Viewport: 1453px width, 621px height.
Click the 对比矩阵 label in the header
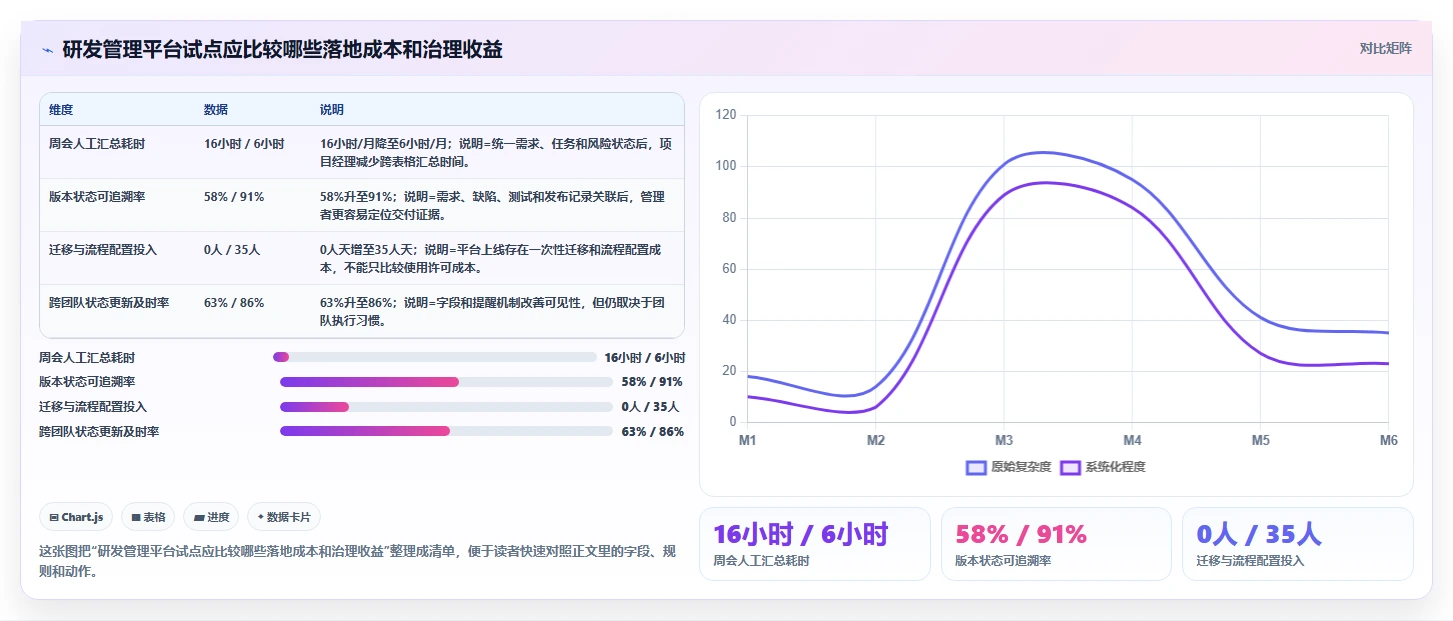click(1385, 49)
